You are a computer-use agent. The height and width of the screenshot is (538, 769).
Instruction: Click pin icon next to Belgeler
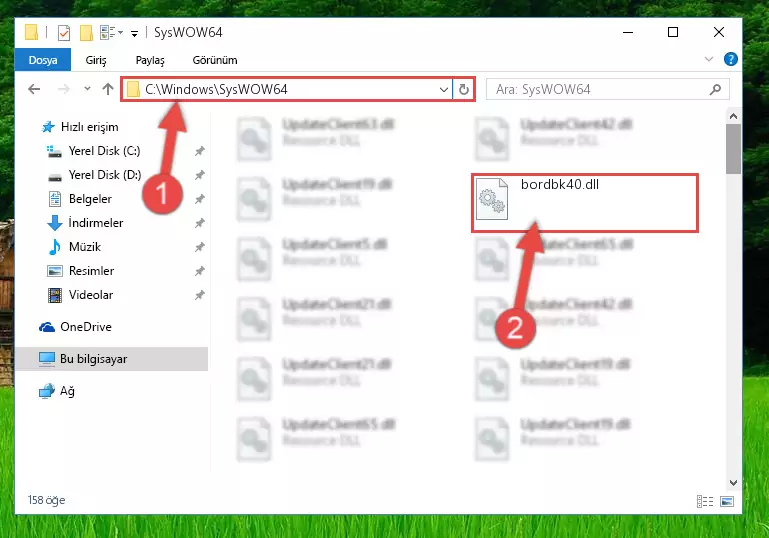click(200, 199)
